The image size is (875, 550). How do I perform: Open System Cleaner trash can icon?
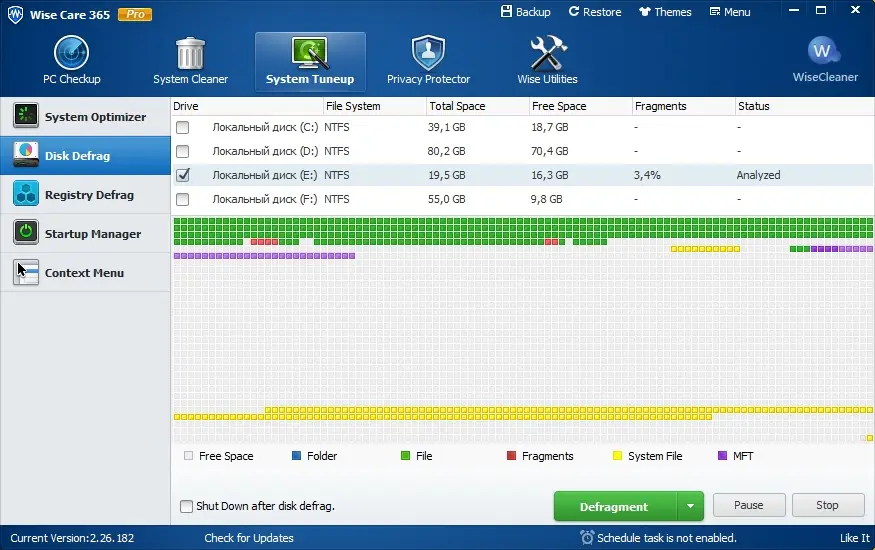point(190,54)
